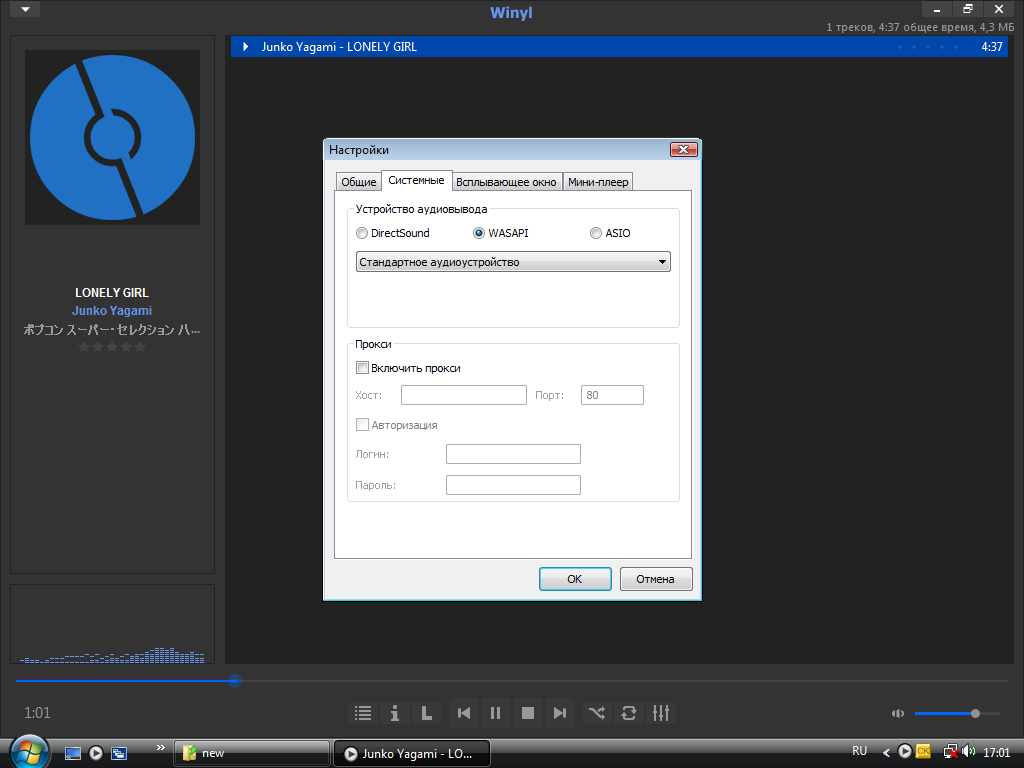Image resolution: width=1024 pixels, height=768 pixels.
Task: Open the Стандартное аудиоустройство dropdown
Action: point(513,262)
